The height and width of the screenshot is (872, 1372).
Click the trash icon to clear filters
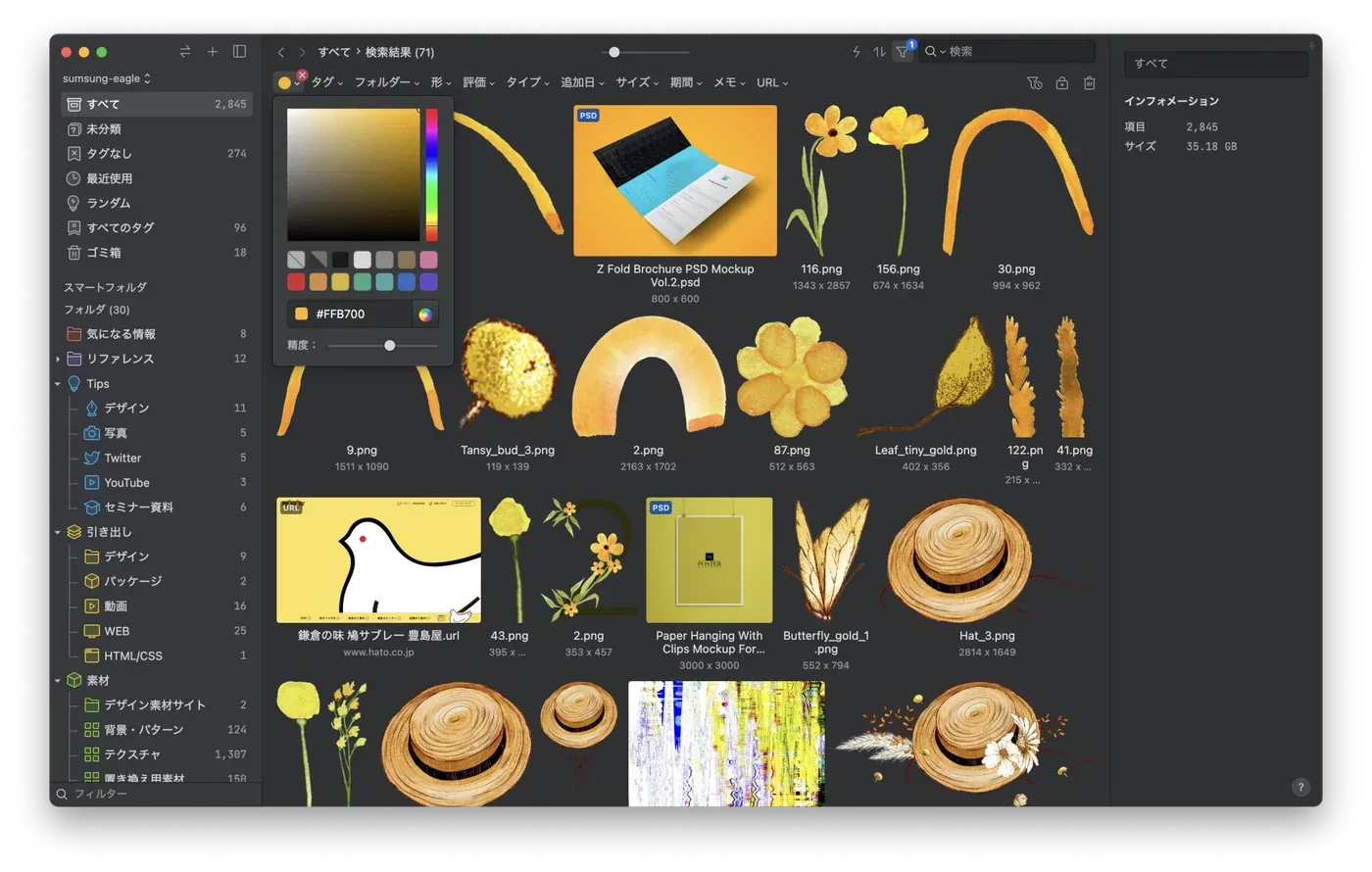1090,83
